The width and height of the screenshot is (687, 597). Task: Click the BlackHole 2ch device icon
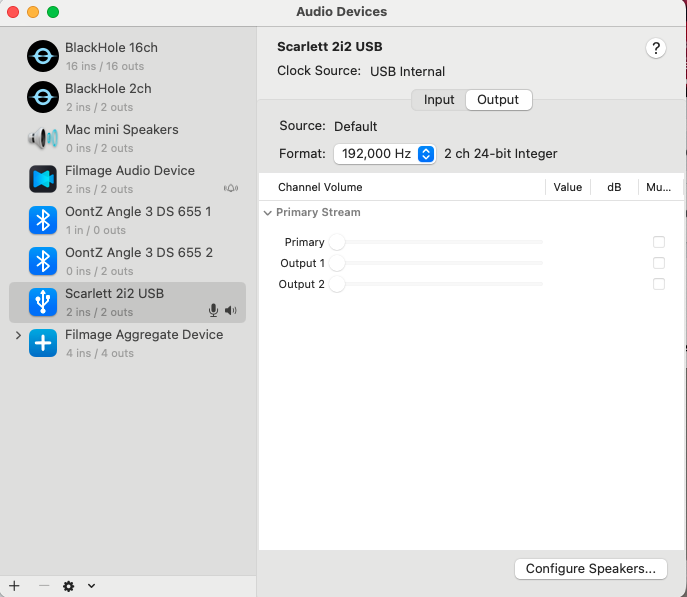click(43, 97)
